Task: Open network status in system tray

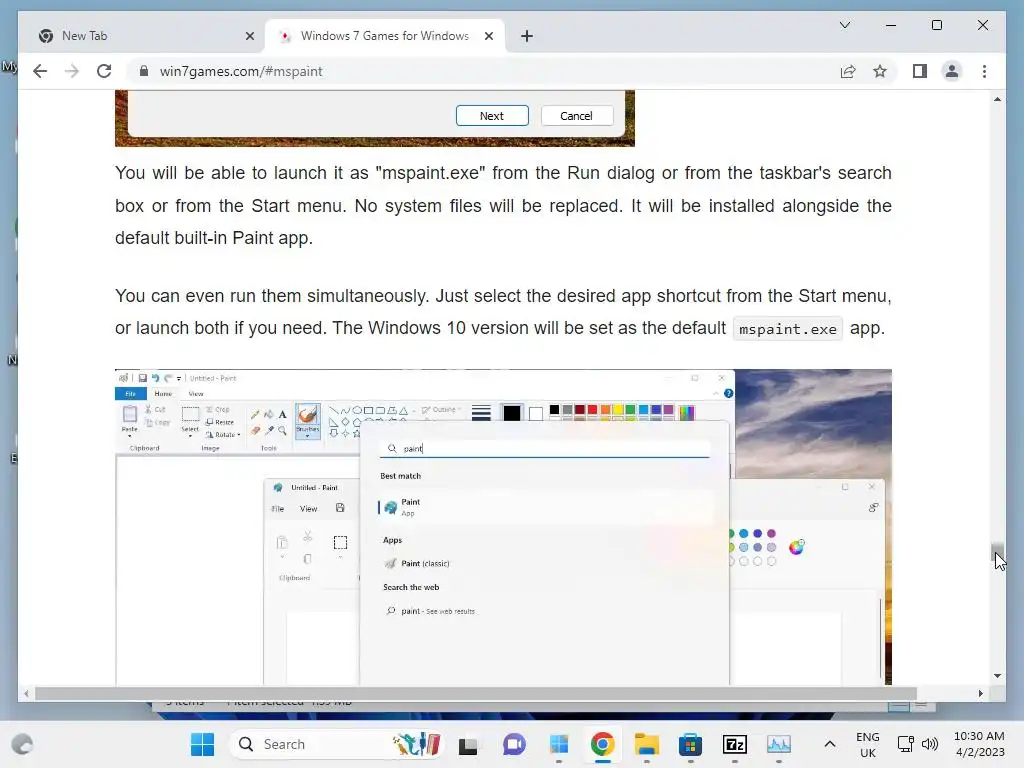Action: (x=905, y=744)
